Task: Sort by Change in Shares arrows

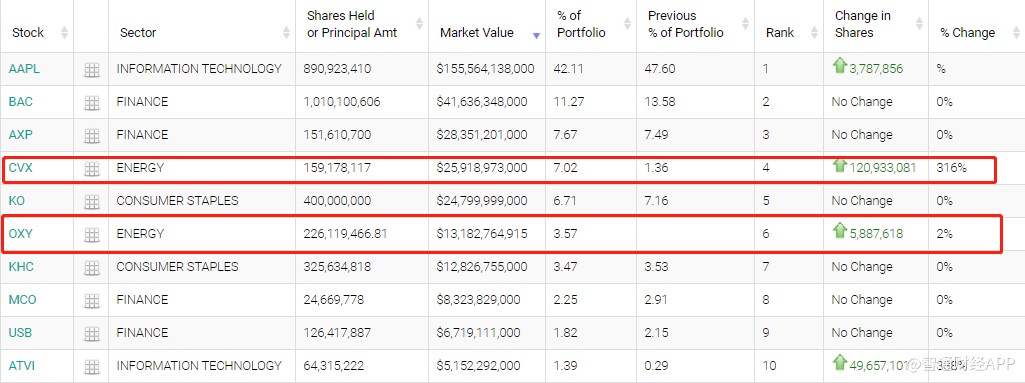Action: coord(919,24)
